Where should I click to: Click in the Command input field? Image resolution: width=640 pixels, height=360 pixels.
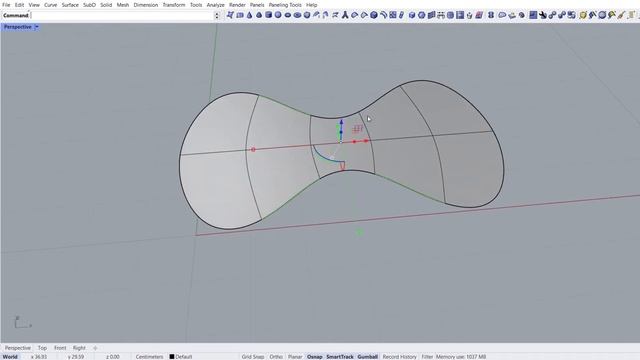point(122,16)
